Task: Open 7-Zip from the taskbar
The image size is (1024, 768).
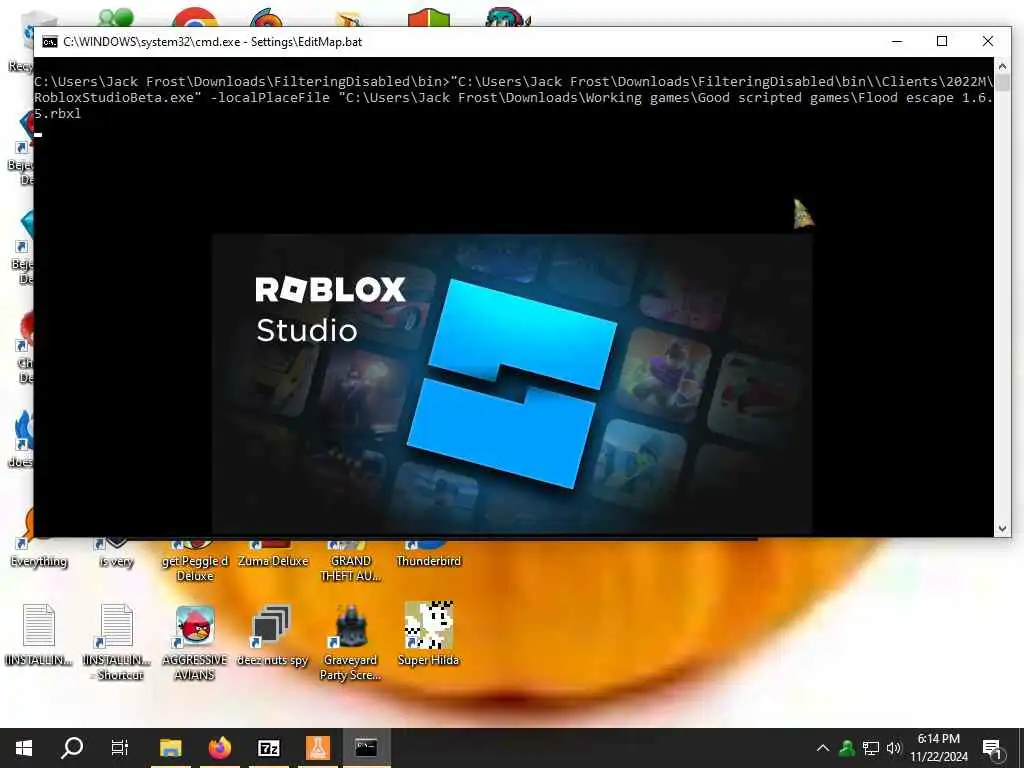Action: (269, 748)
